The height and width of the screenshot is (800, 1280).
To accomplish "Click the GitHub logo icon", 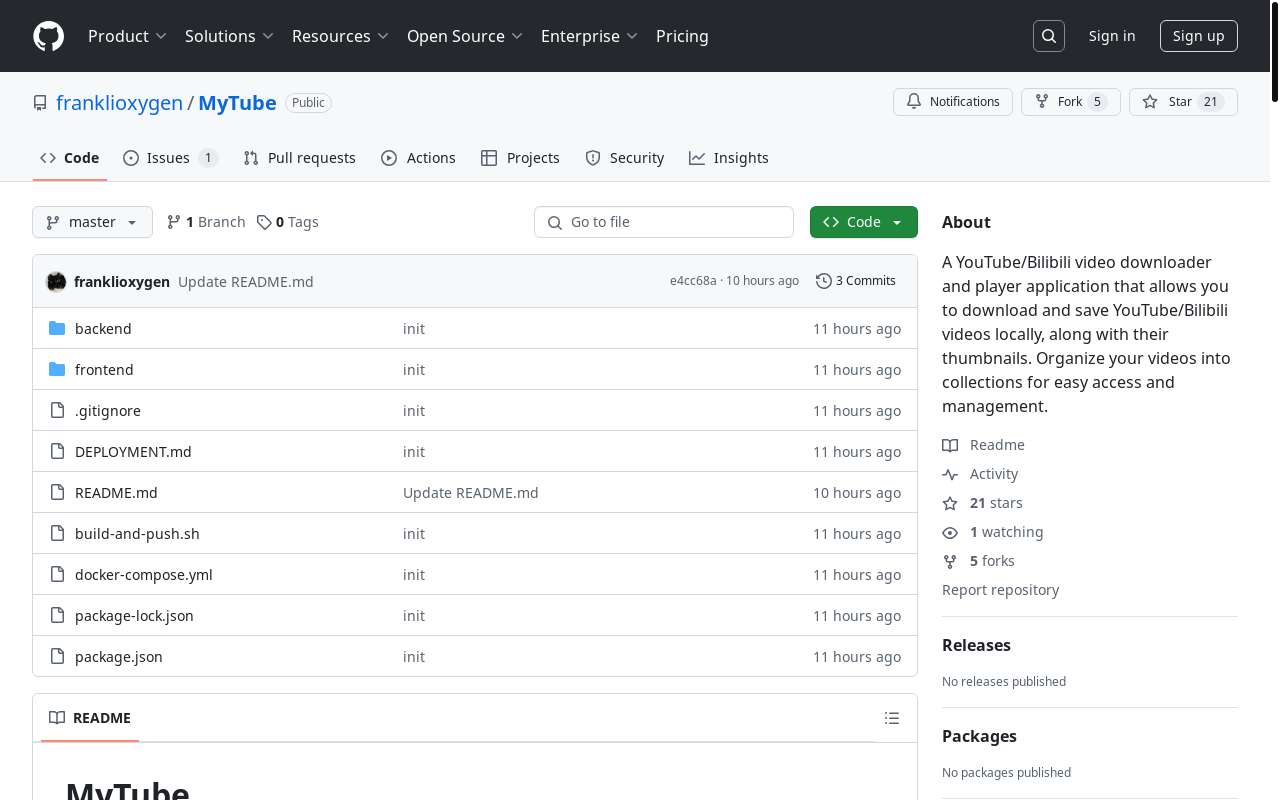I will pyautogui.click(x=48, y=36).
